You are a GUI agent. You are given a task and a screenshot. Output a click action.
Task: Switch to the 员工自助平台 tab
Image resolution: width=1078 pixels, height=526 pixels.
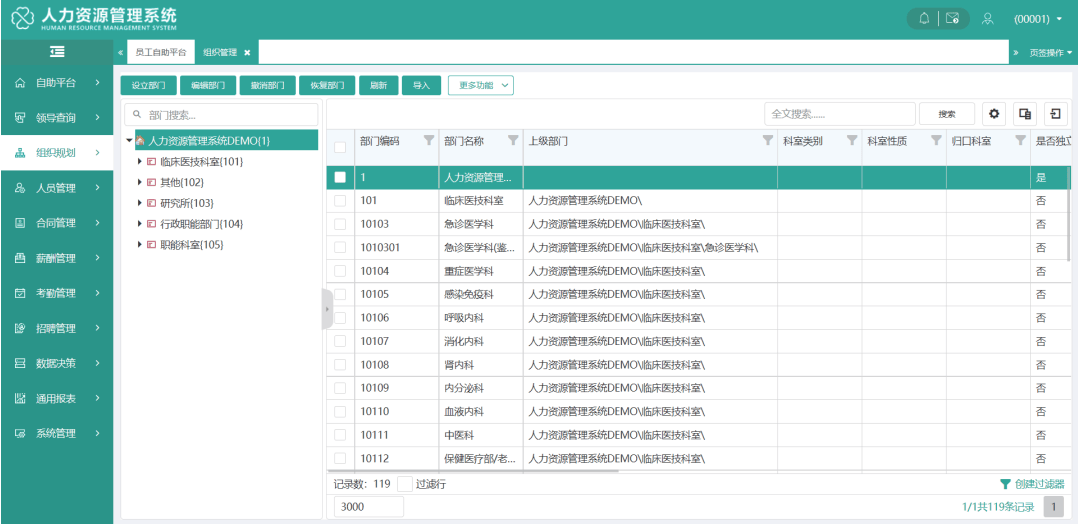tap(161, 52)
